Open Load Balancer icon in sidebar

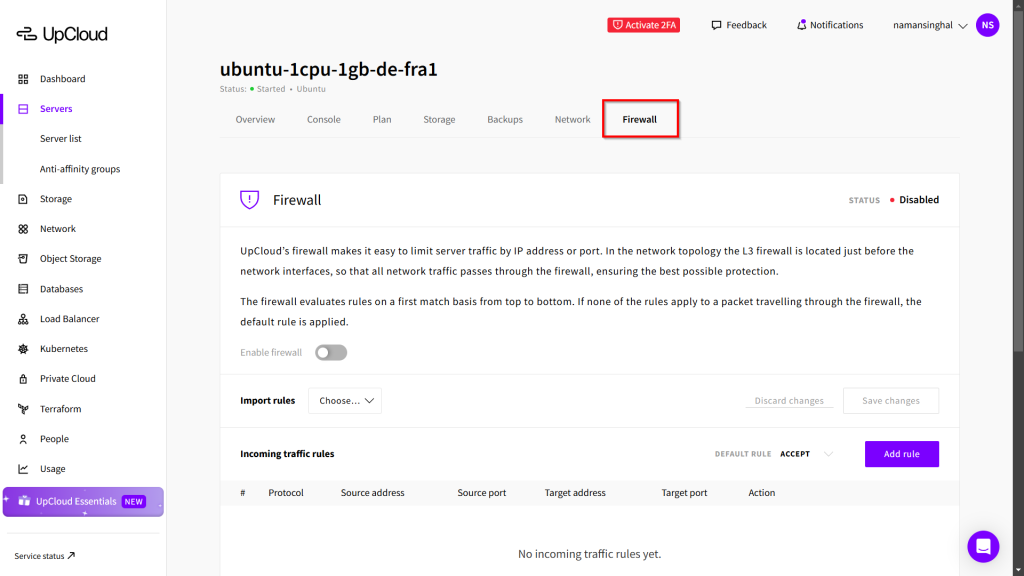point(23,319)
